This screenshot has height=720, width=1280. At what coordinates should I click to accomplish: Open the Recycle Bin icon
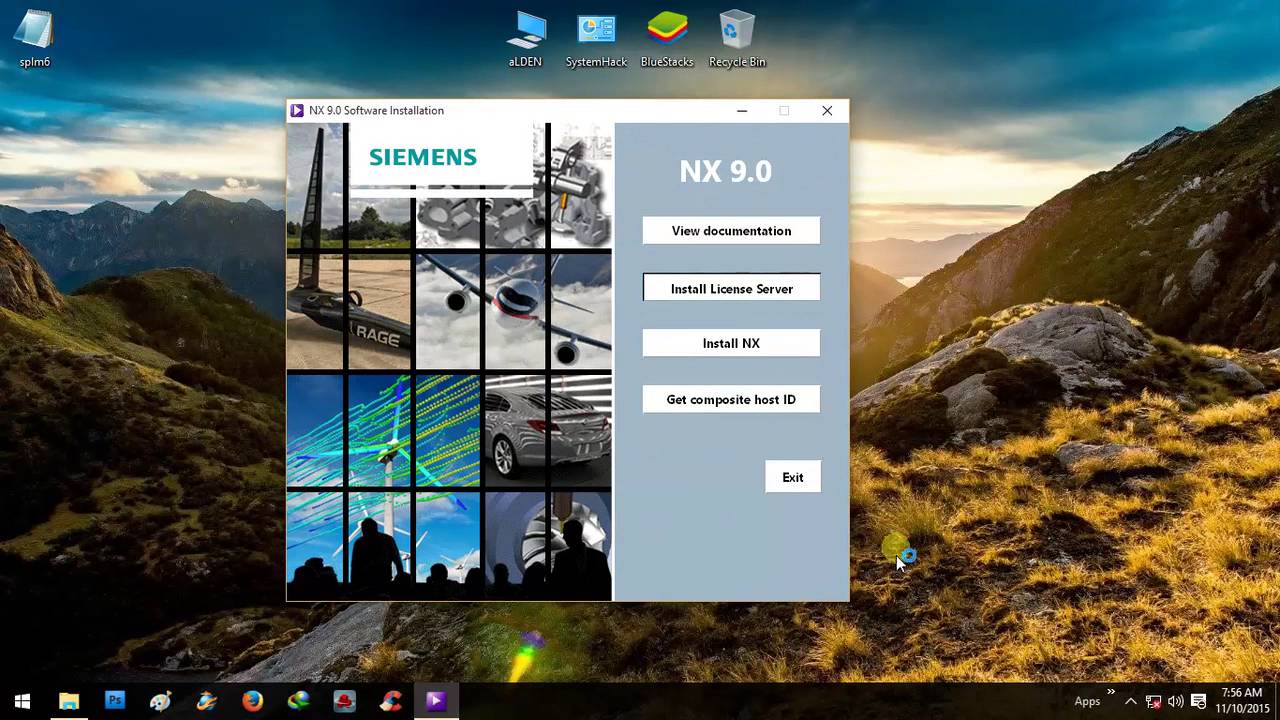tap(737, 40)
